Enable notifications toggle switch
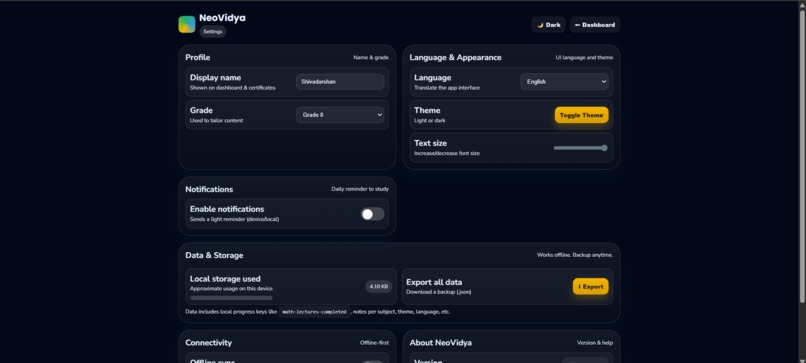Screen dimensions: 806x363 373,214
